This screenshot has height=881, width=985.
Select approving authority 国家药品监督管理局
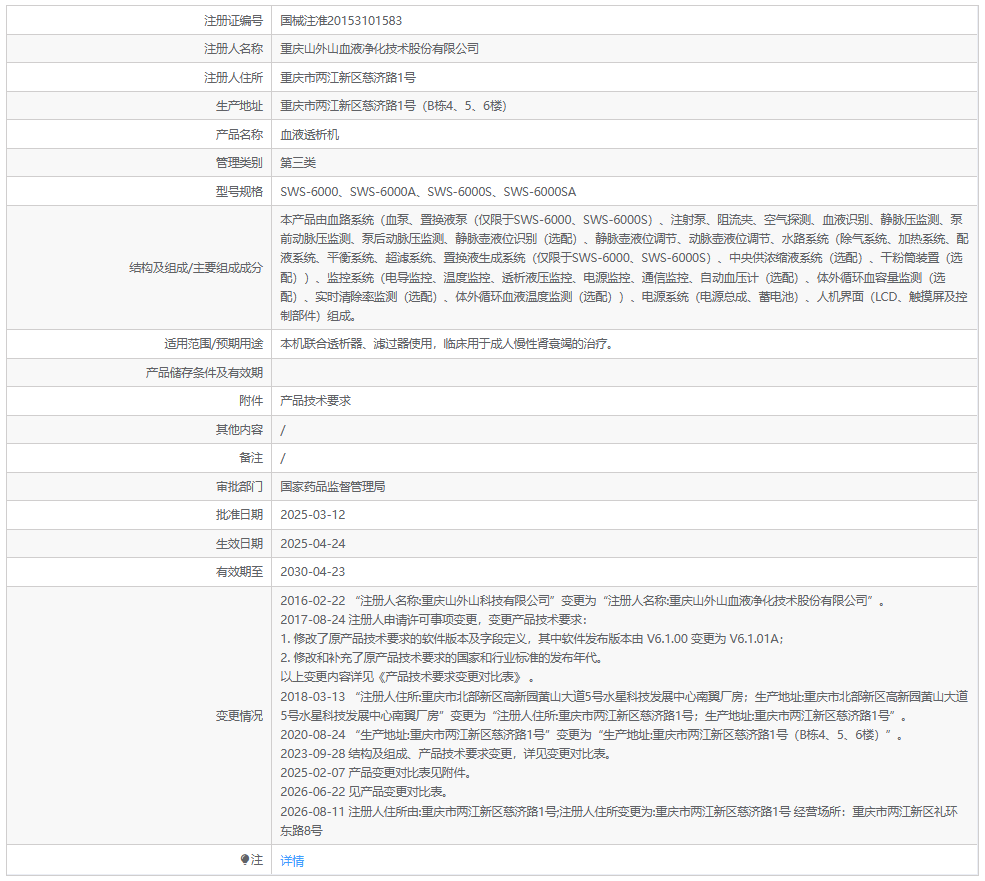pos(333,486)
